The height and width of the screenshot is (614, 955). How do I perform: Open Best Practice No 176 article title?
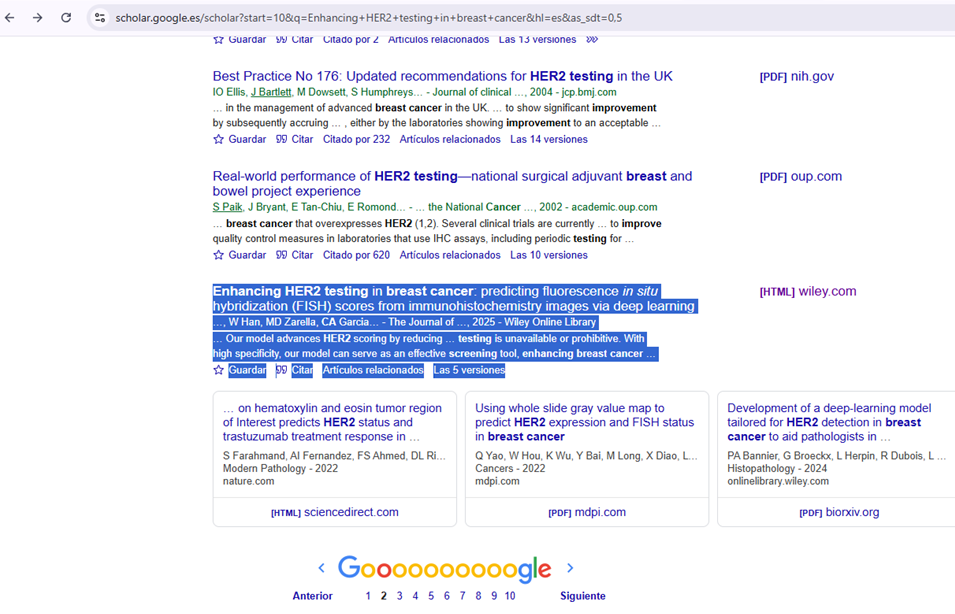tap(442, 76)
